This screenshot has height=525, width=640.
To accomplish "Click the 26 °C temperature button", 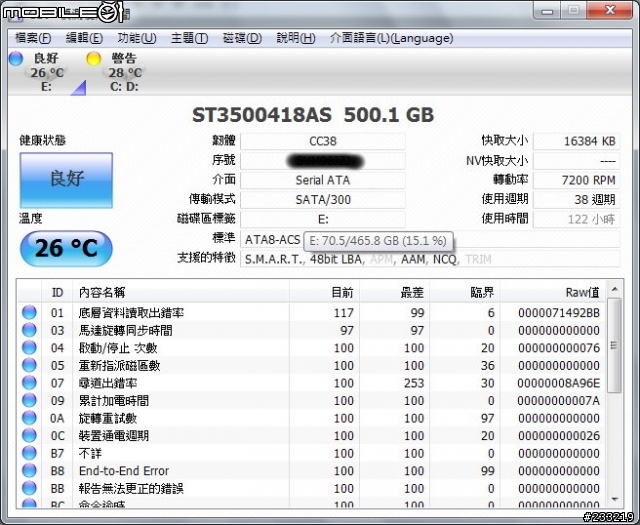I will [x=66, y=248].
